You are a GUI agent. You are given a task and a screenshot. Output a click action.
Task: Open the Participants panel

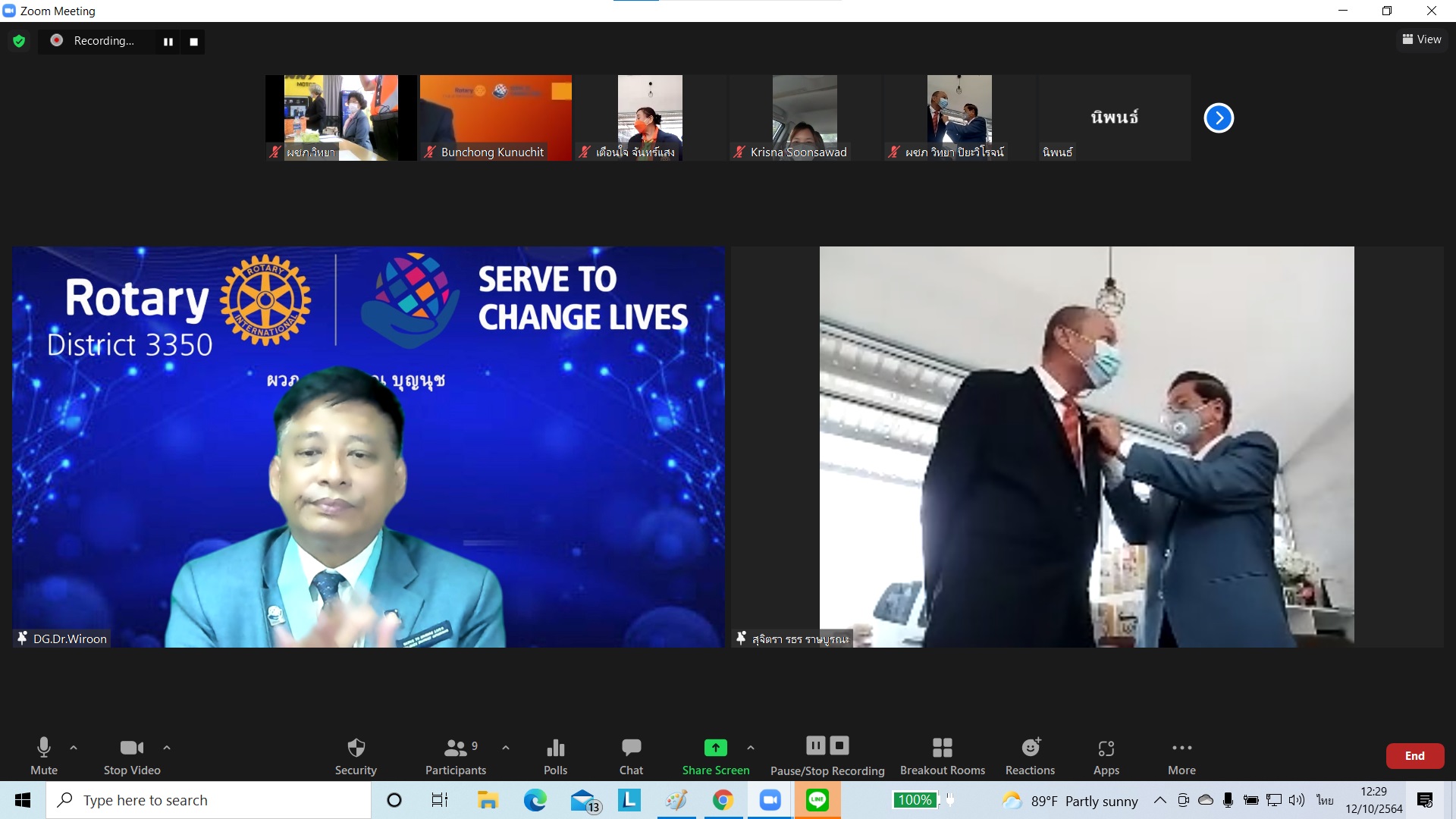[x=456, y=755]
